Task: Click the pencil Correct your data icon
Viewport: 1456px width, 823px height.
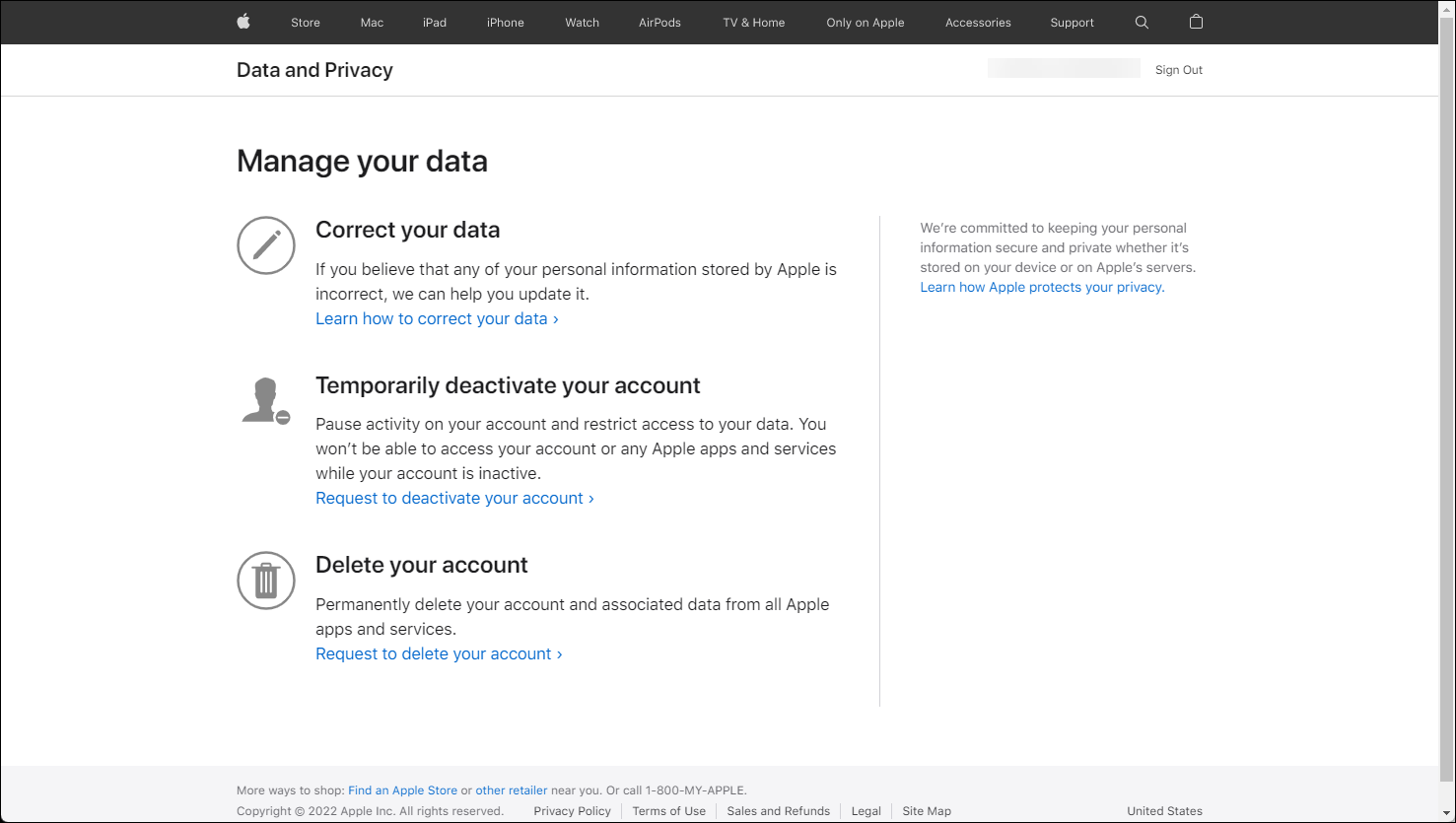Action: (x=266, y=245)
